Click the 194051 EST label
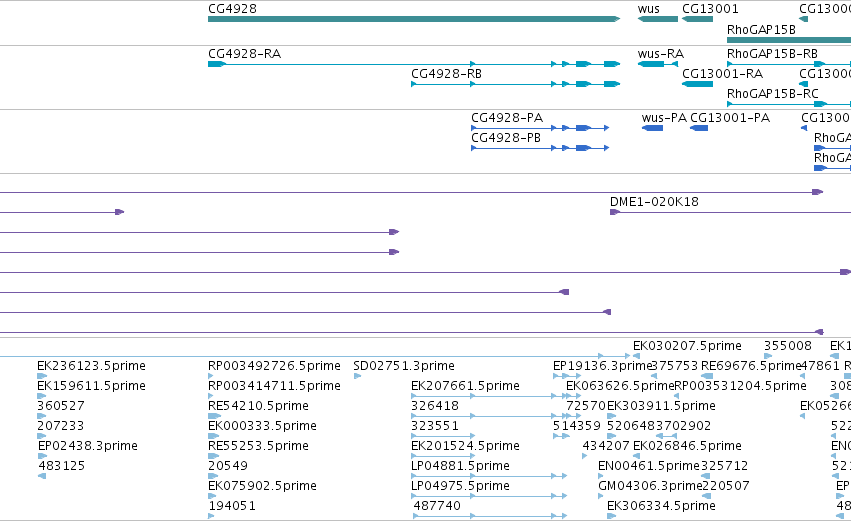The image size is (851, 521). [x=232, y=506]
